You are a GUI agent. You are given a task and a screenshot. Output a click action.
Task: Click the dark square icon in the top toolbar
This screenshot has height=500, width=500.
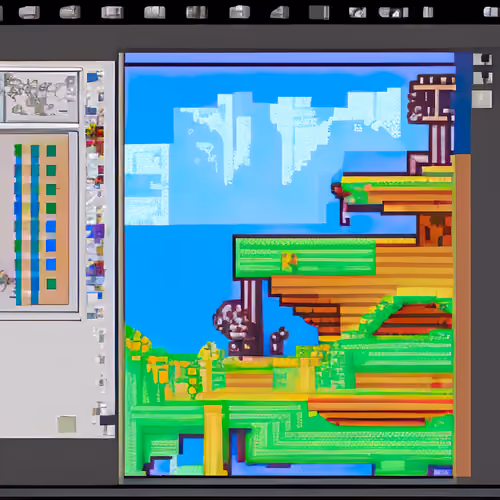(x=319, y=13)
